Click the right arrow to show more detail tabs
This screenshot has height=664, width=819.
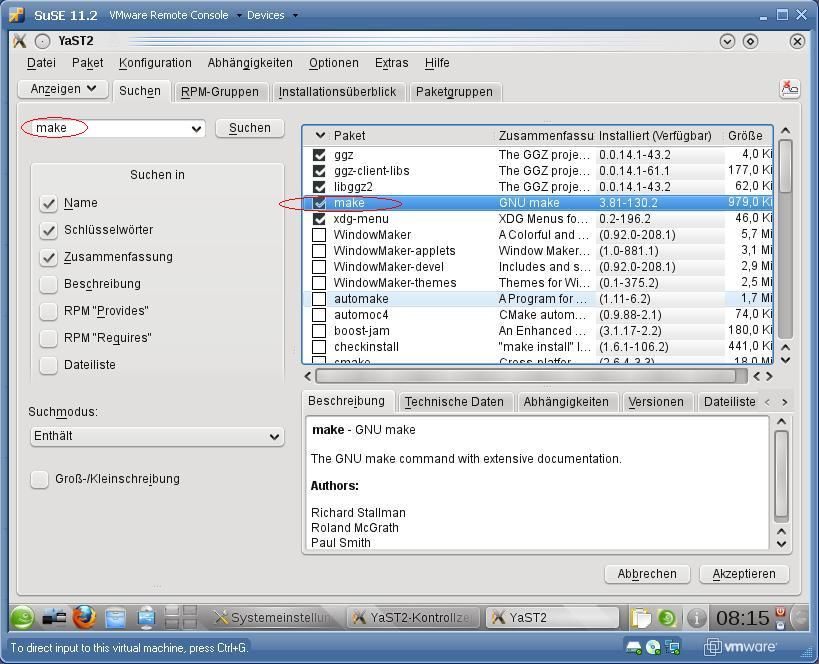point(785,402)
